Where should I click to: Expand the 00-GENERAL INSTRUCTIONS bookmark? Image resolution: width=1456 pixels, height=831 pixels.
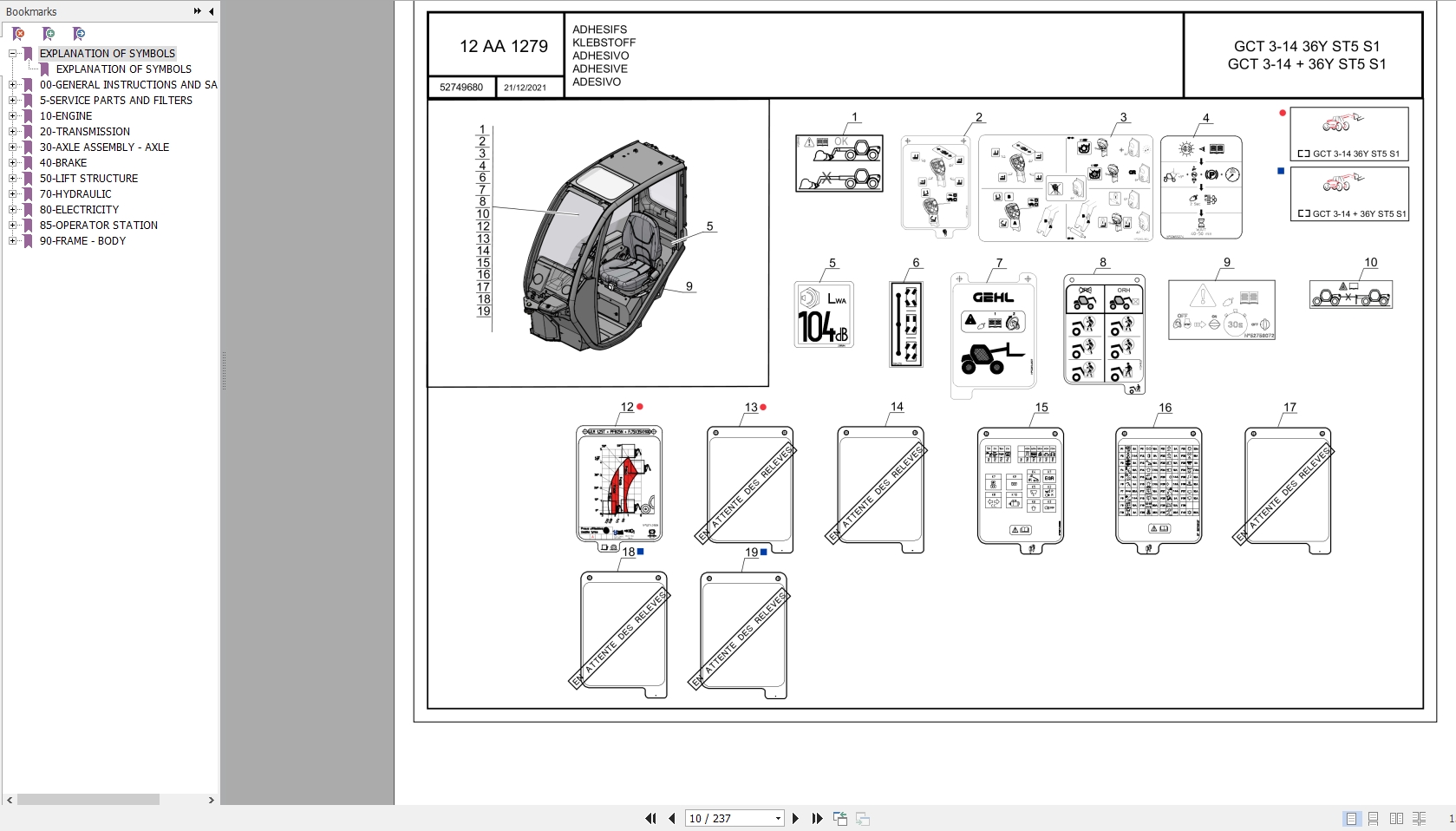click(x=13, y=84)
